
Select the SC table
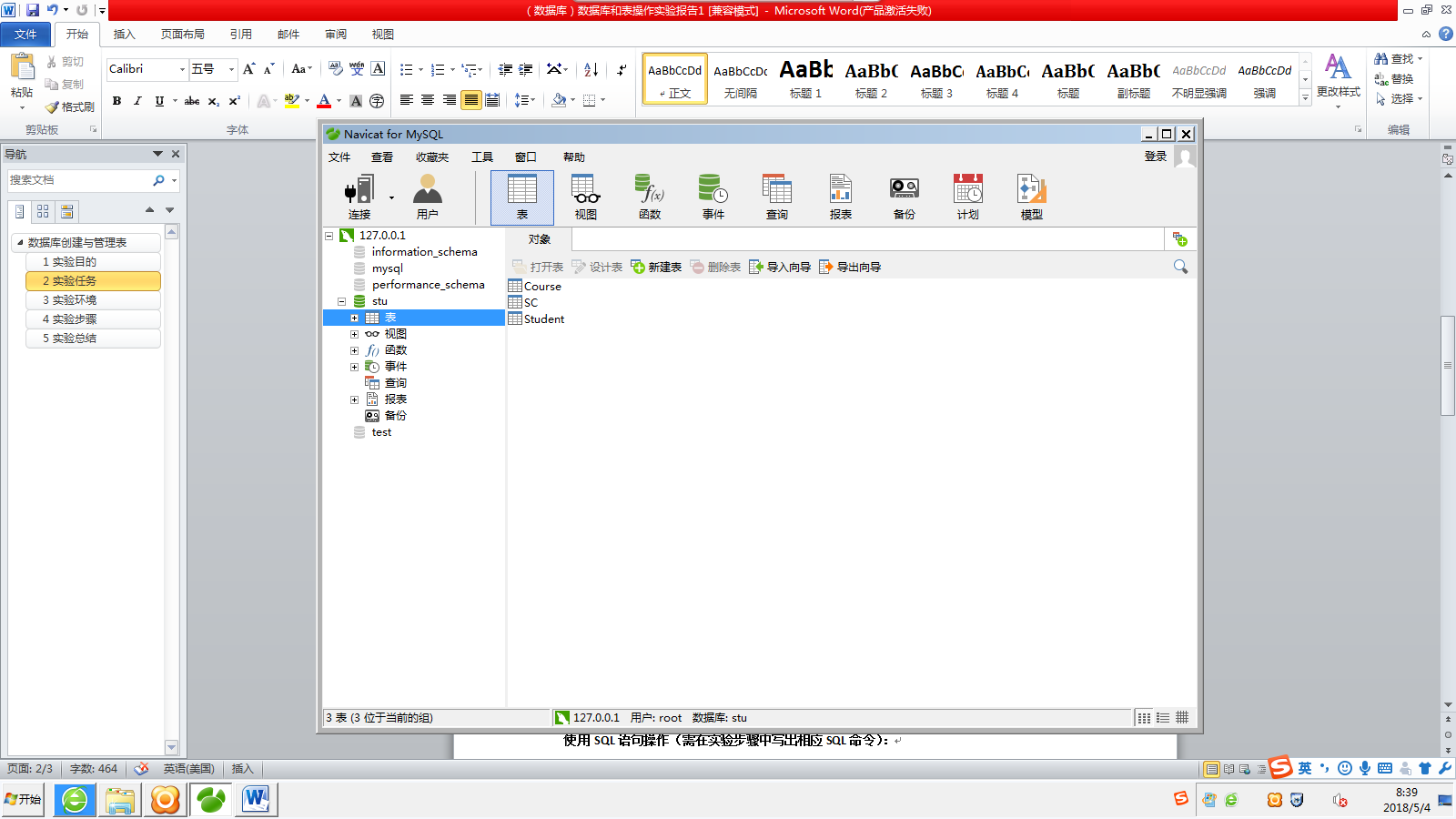pyautogui.click(x=523, y=302)
